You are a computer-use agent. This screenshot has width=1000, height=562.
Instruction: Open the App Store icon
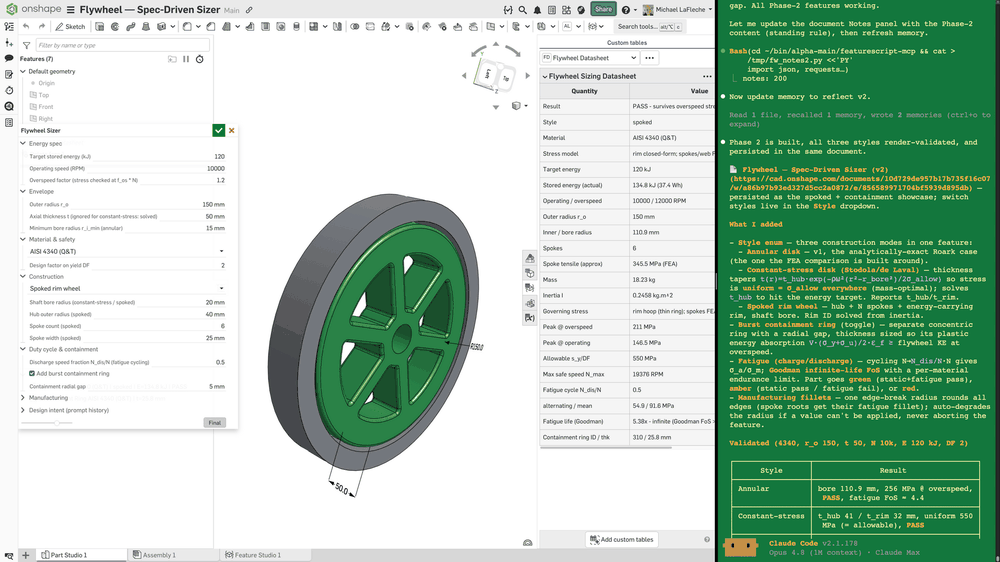566,10
